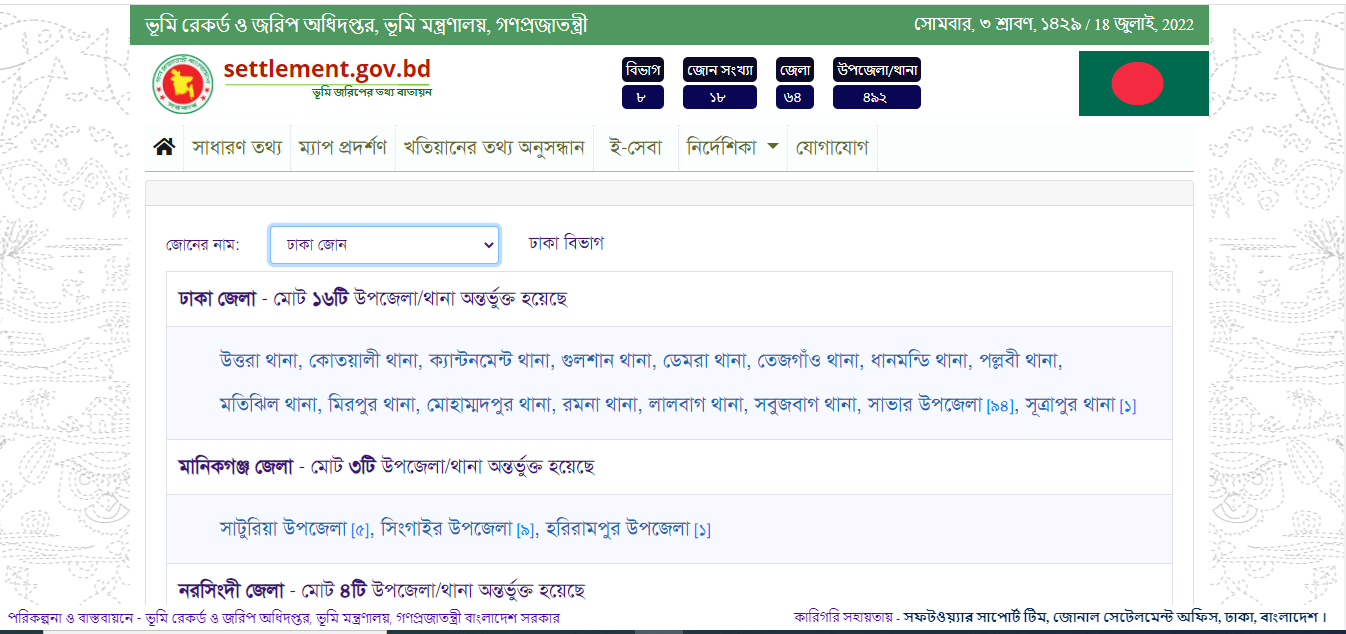The width and height of the screenshot is (1346, 634).
Task: Click the home icon in navigation bar
Action: click(164, 148)
